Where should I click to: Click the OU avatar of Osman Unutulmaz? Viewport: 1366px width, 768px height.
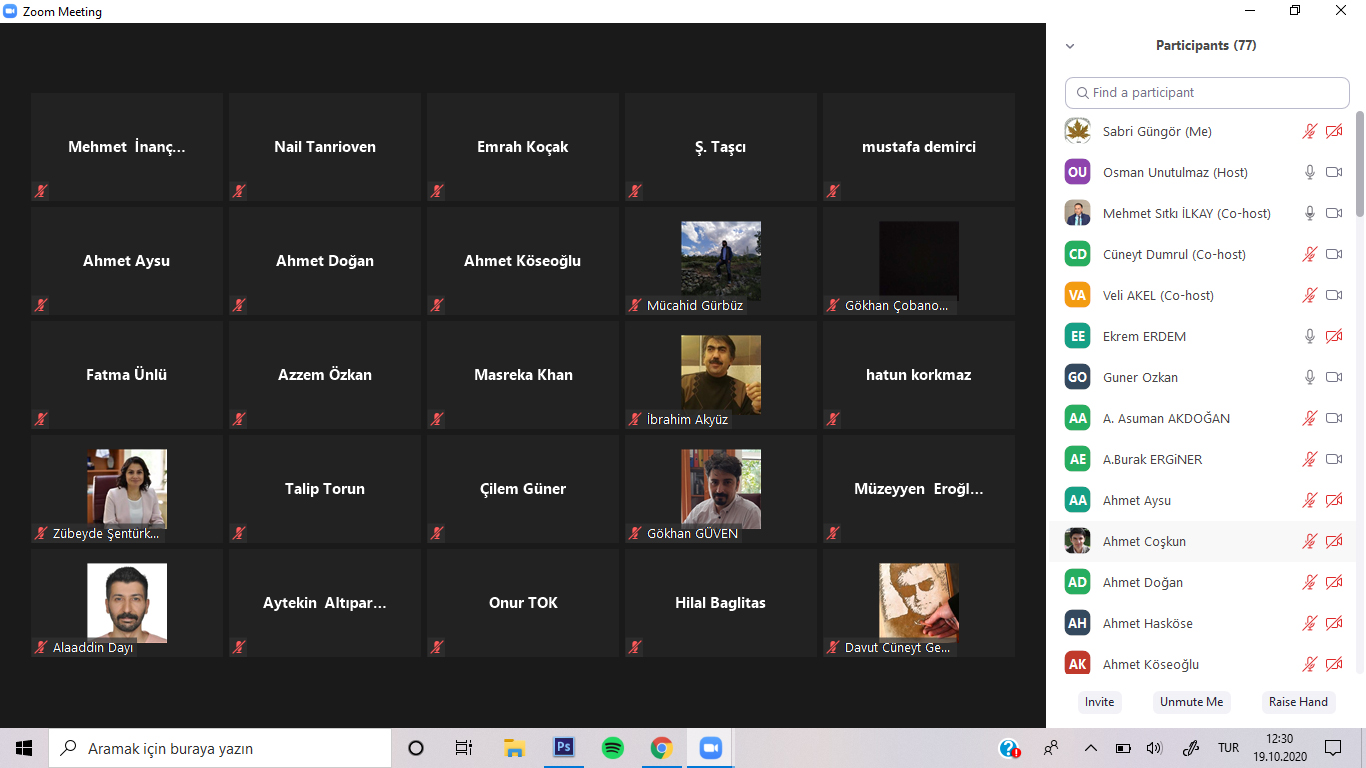pyautogui.click(x=1077, y=172)
